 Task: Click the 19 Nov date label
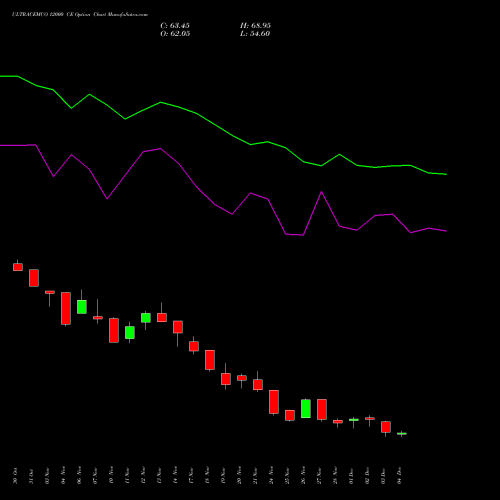[223, 476]
